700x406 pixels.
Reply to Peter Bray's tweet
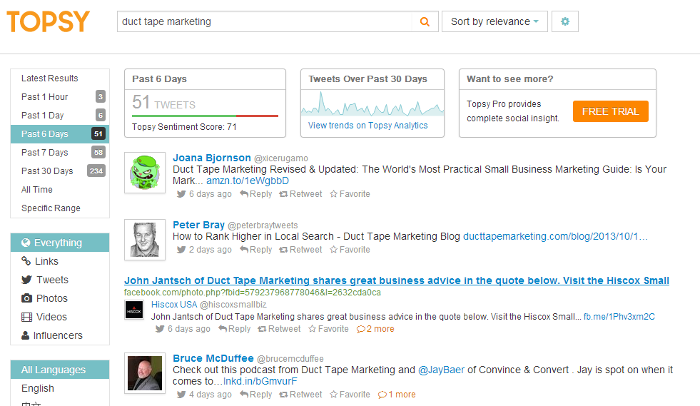click(x=256, y=250)
